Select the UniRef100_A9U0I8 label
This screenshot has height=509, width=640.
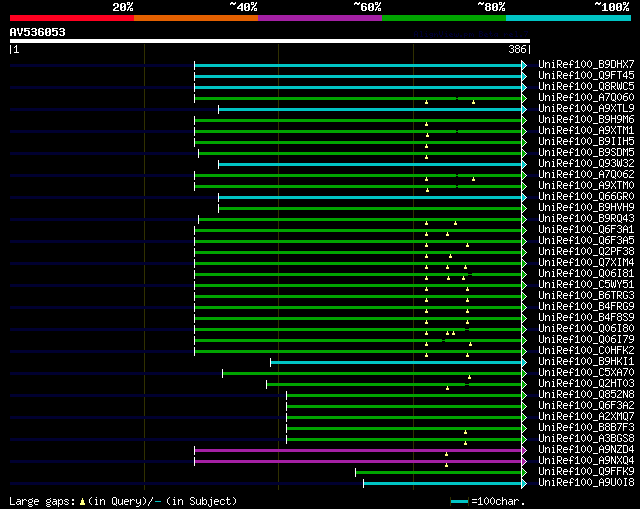586,483
